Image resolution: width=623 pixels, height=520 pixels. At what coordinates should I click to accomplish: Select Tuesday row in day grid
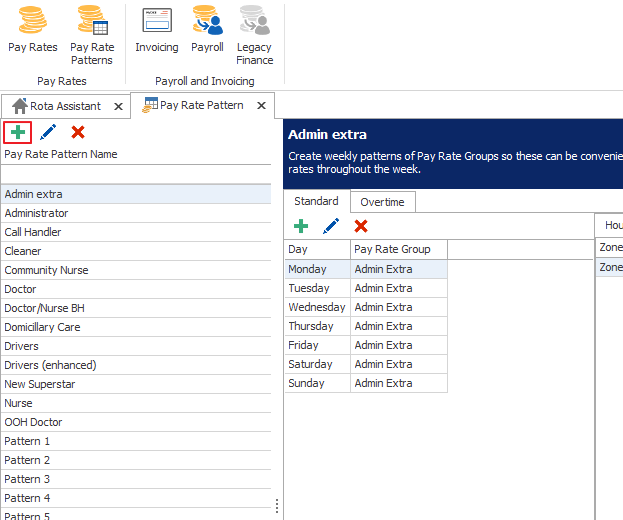366,288
